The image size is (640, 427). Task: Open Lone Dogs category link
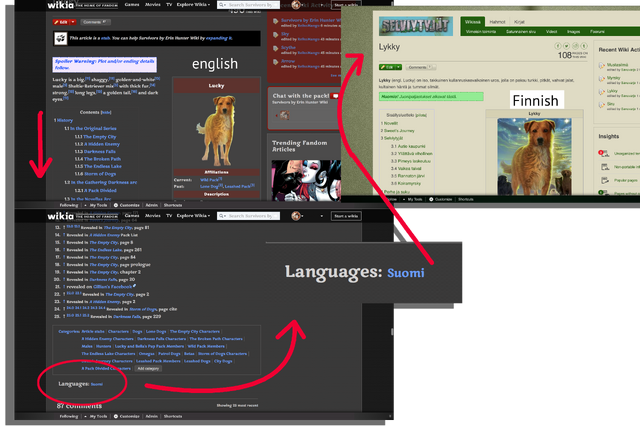[156, 331]
